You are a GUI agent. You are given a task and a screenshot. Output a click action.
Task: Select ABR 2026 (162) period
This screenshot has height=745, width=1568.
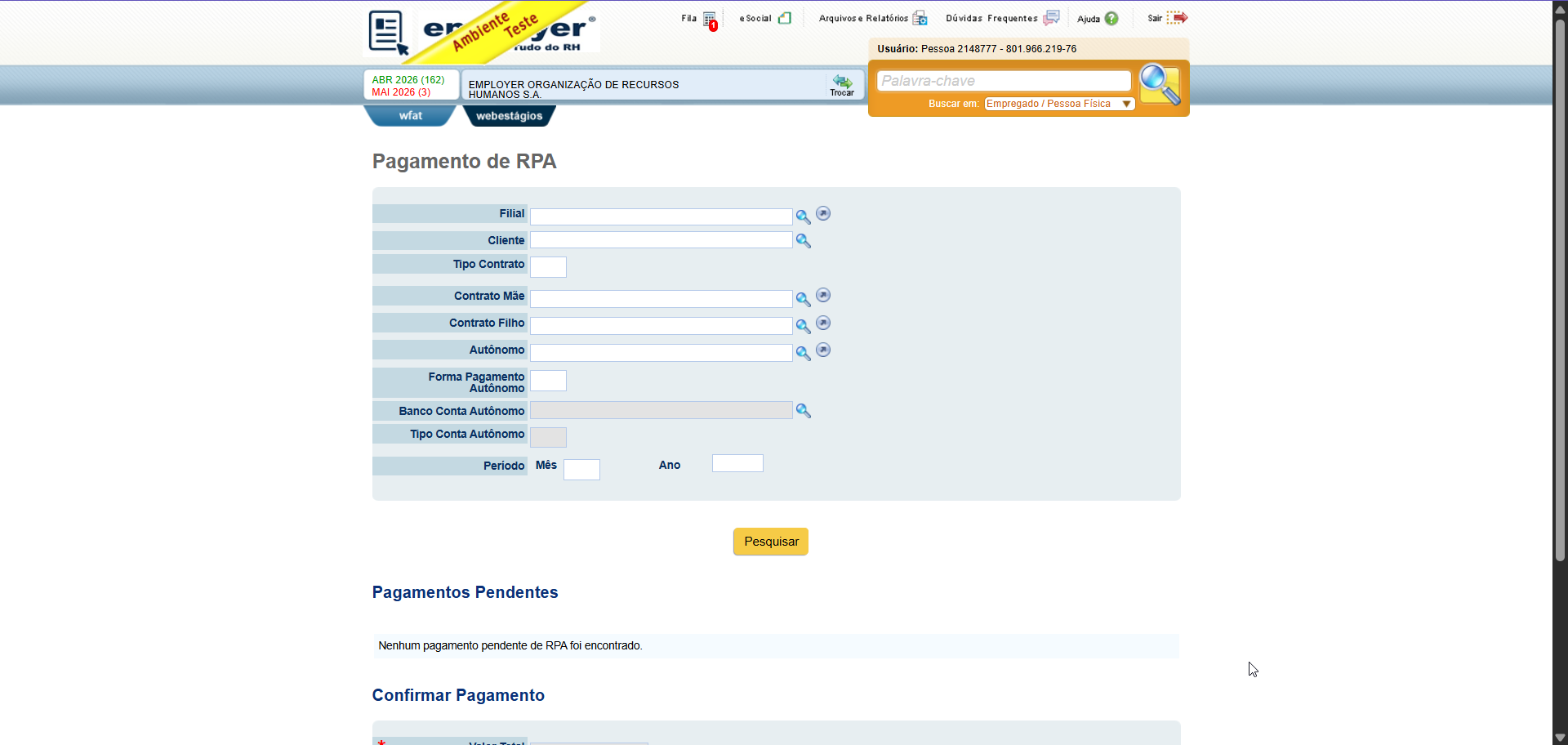click(x=408, y=79)
